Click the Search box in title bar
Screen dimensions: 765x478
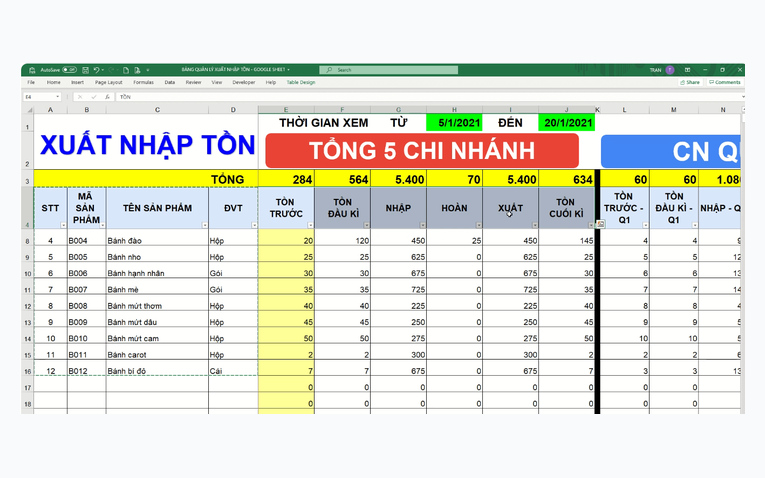tap(388, 70)
